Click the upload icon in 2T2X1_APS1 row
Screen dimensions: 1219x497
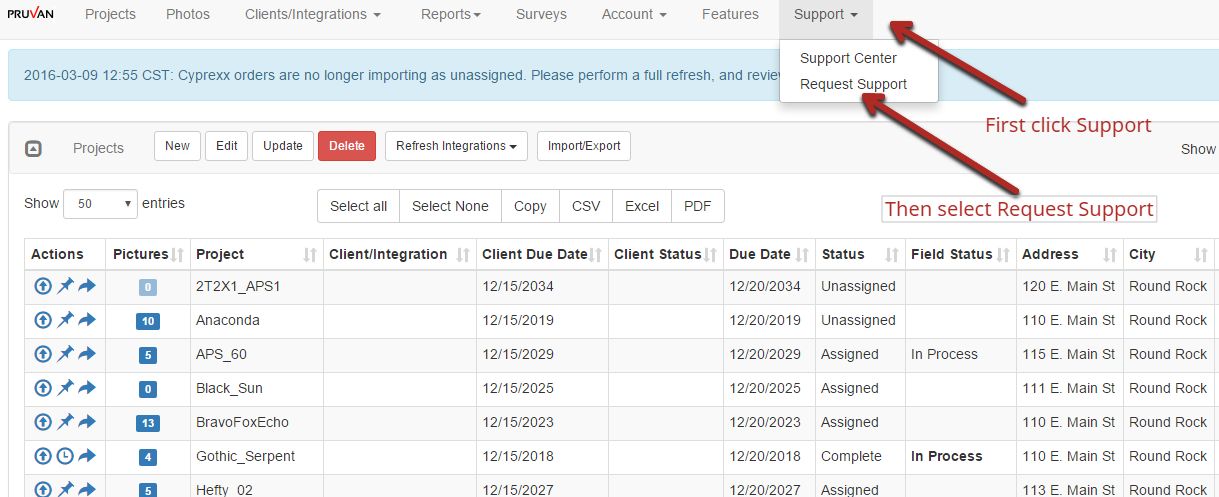[43, 286]
